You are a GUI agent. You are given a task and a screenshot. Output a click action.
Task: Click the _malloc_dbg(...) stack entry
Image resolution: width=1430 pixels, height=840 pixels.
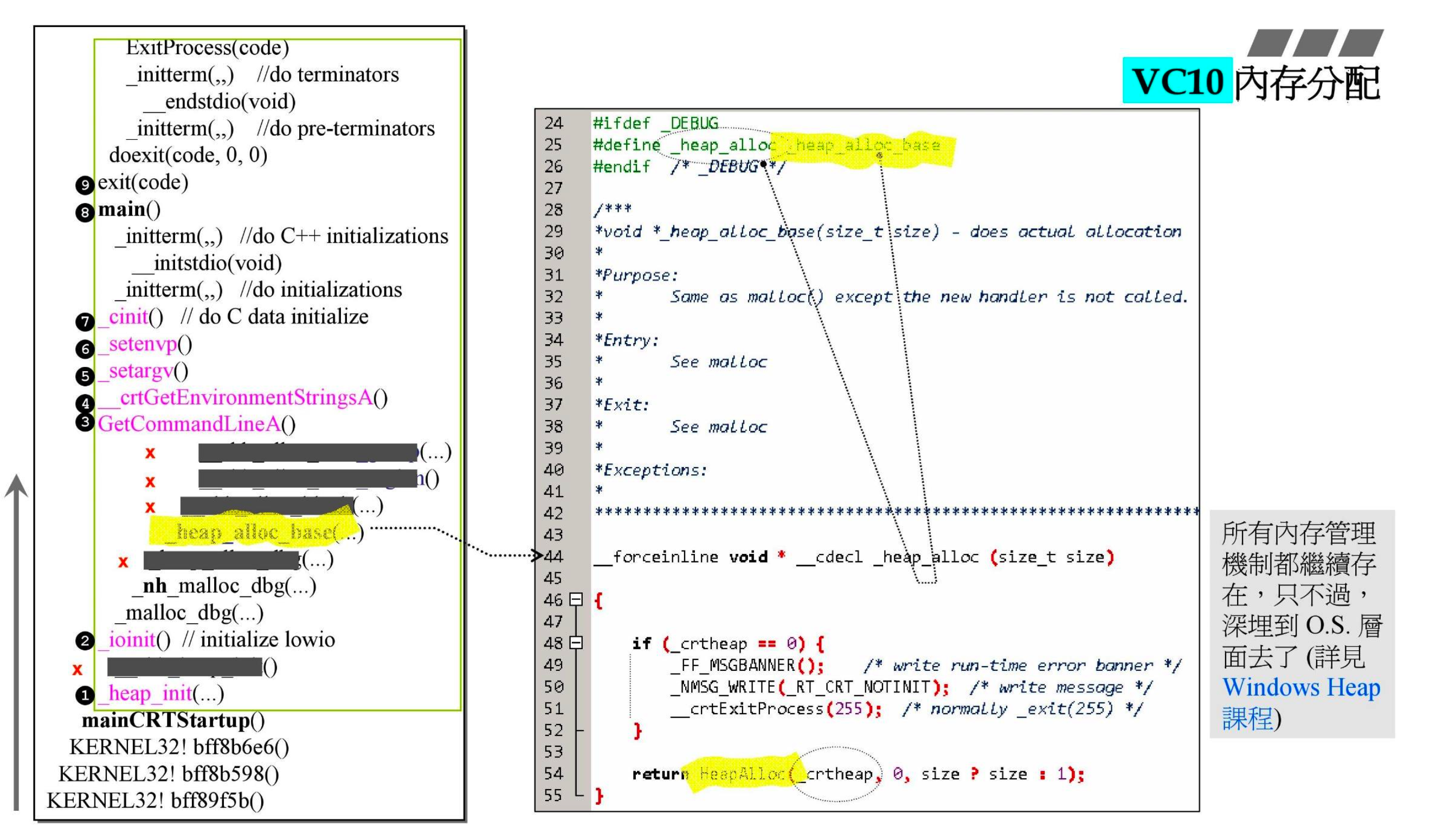[189, 613]
